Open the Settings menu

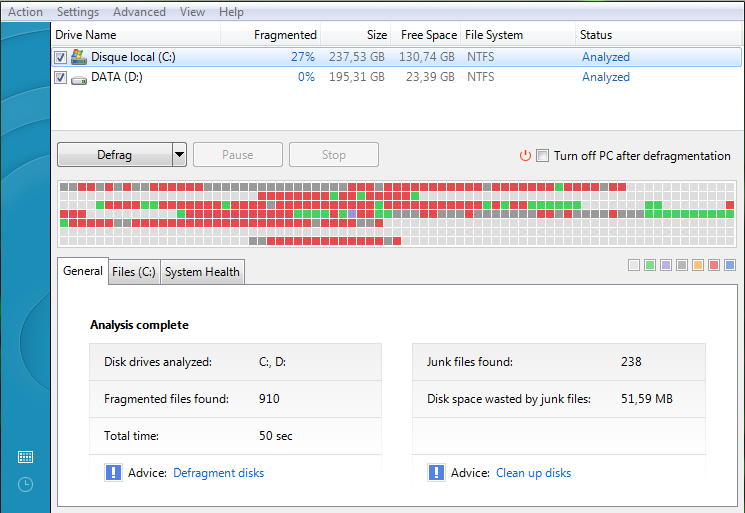(78, 12)
